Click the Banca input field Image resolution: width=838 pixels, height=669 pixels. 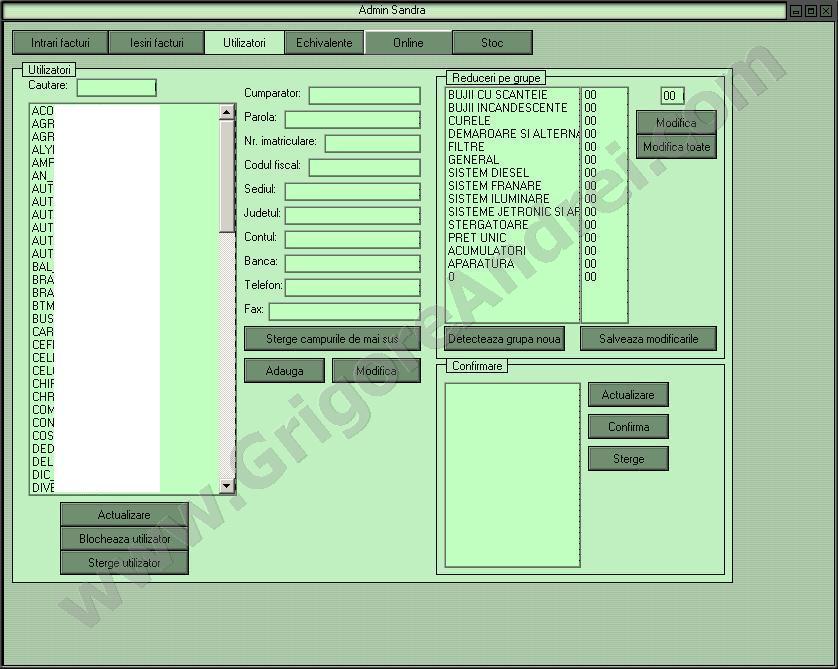tap(353, 264)
